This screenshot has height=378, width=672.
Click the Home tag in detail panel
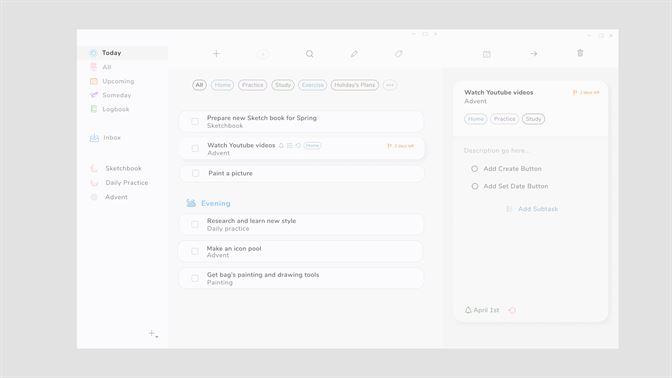pos(476,119)
